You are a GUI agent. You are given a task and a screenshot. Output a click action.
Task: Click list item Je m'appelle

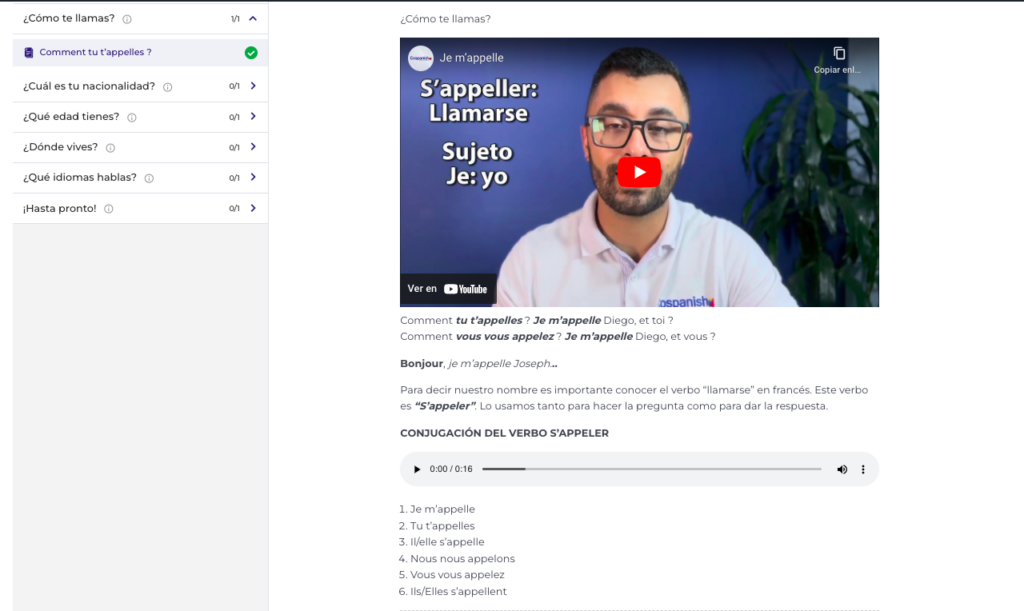pyautogui.click(x=442, y=509)
